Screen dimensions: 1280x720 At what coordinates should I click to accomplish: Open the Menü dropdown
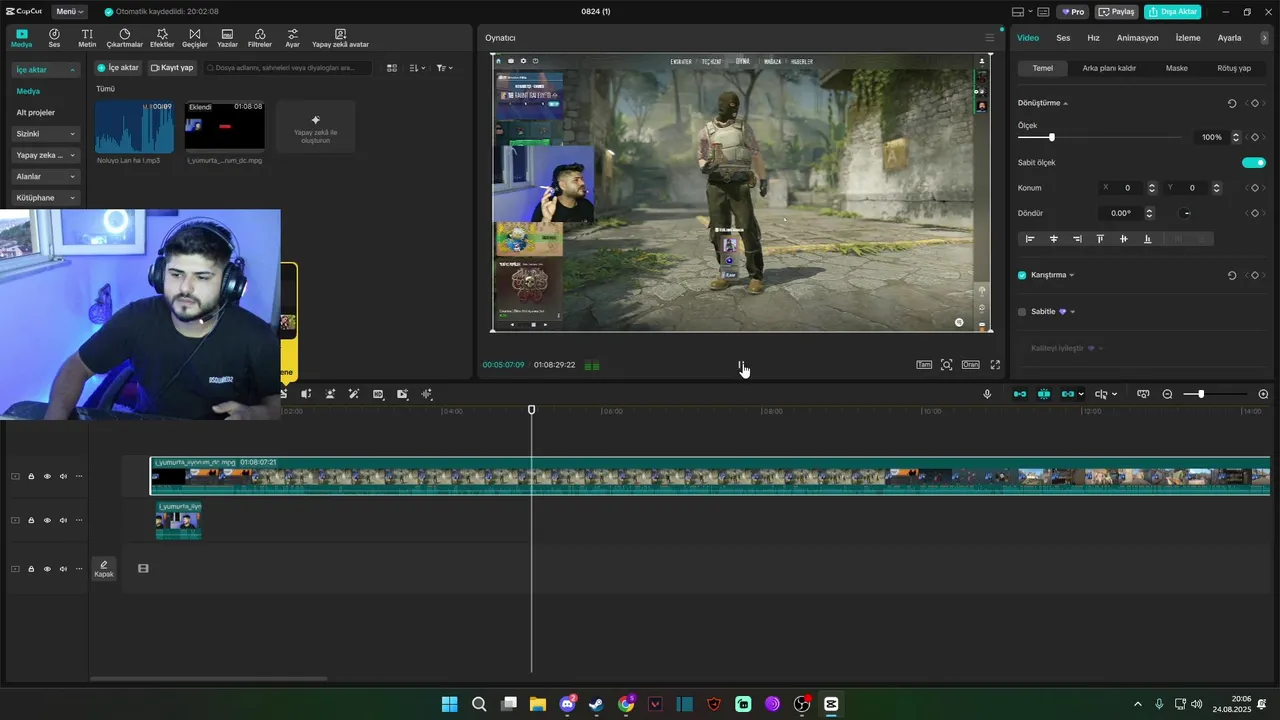tap(70, 11)
